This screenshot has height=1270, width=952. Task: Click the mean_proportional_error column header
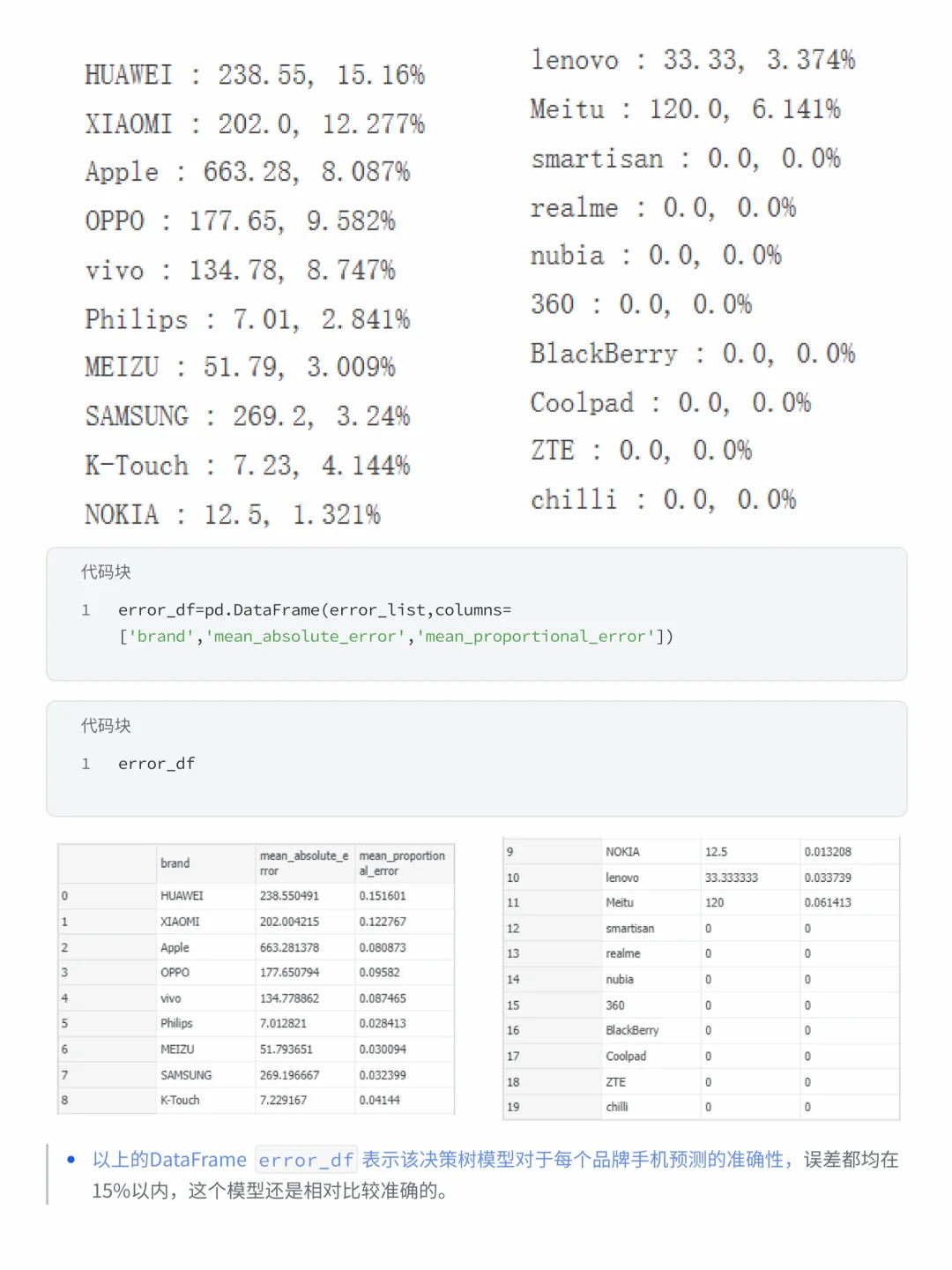404,863
